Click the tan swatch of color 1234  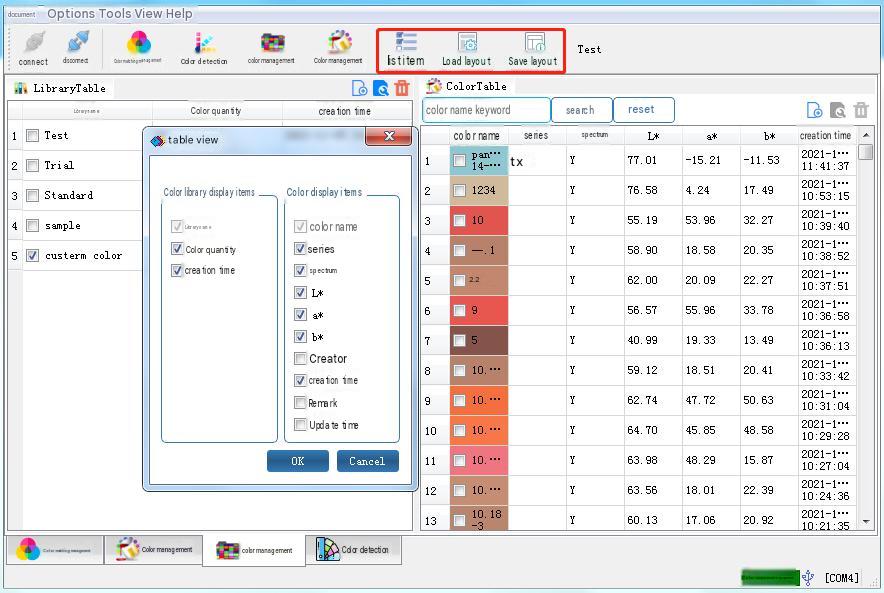click(x=479, y=191)
